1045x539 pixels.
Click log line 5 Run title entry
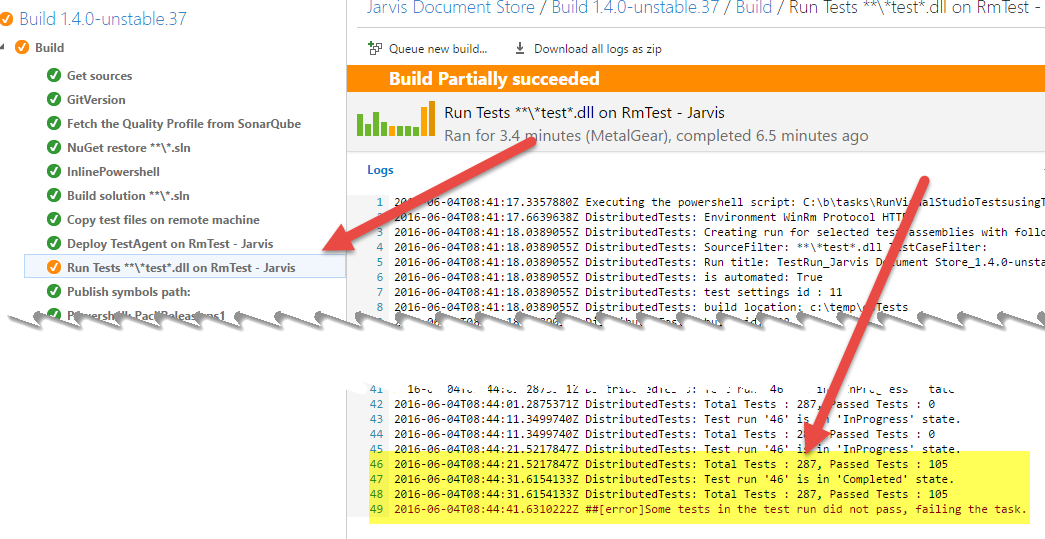point(719,262)
